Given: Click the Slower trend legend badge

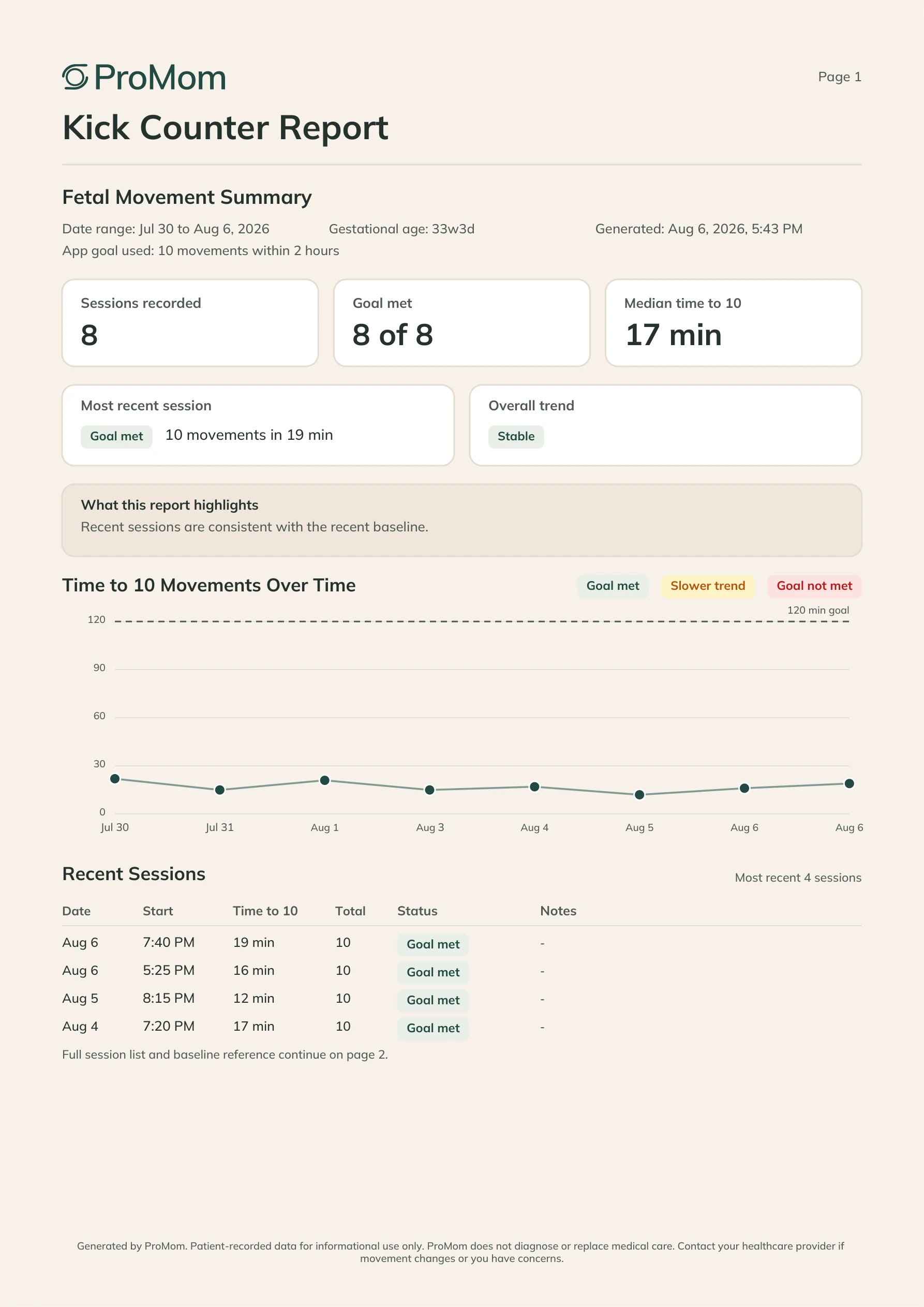Looking at the screenshot, I should click(708, 586).
